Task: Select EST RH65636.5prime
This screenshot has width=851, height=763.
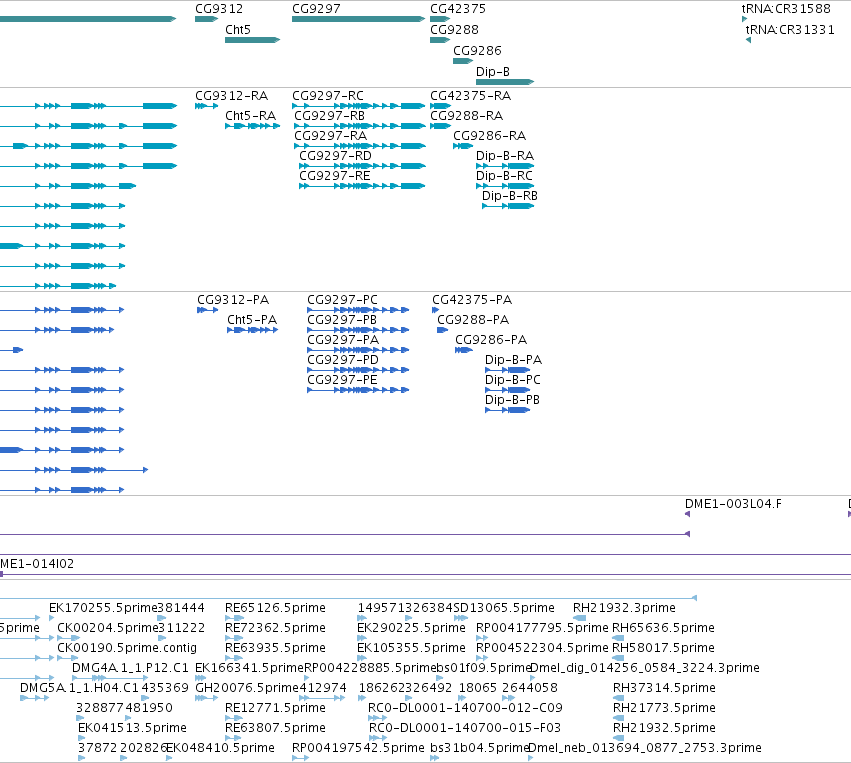Action: 663,628
